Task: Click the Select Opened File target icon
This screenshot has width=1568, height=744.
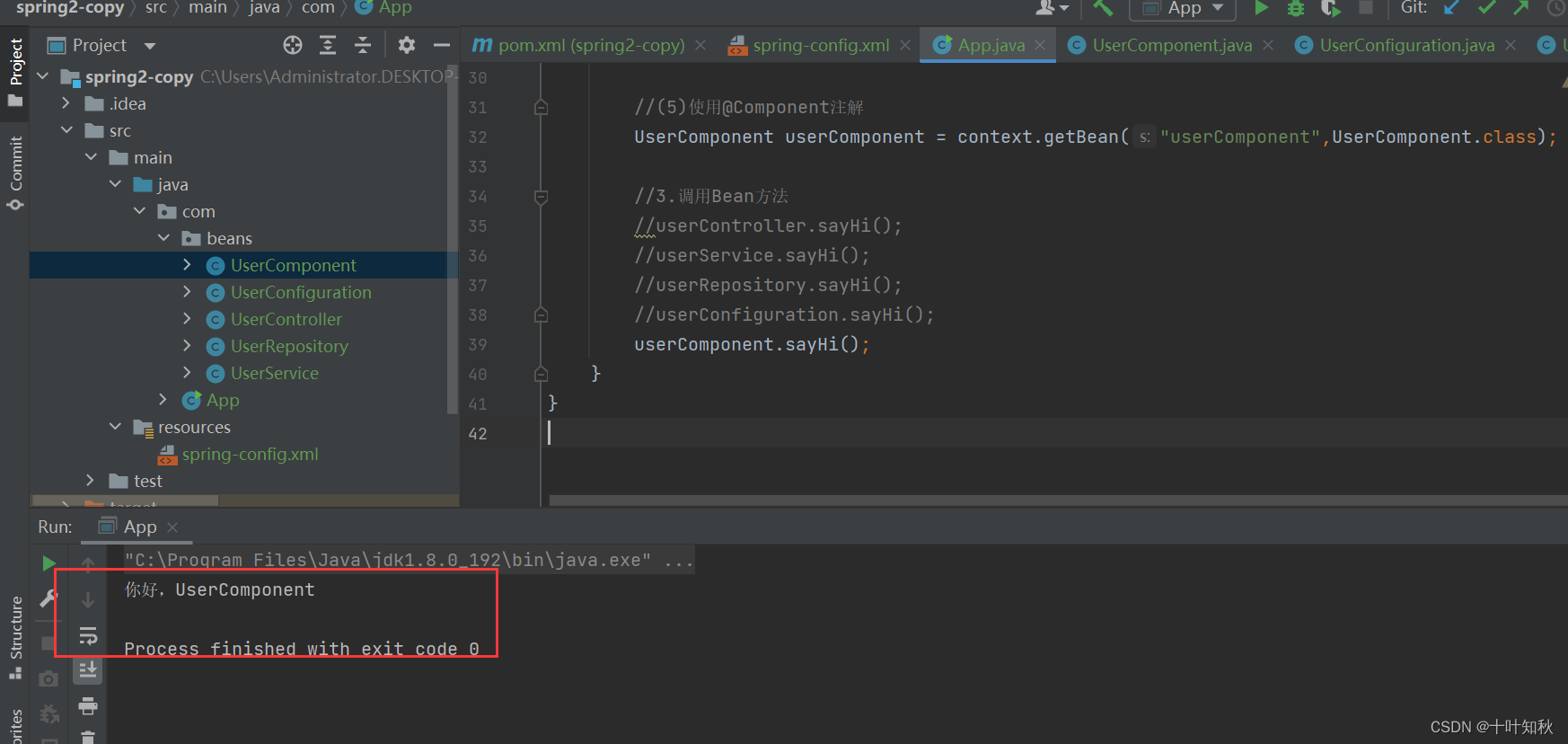Action: click(x=293, y=45)
